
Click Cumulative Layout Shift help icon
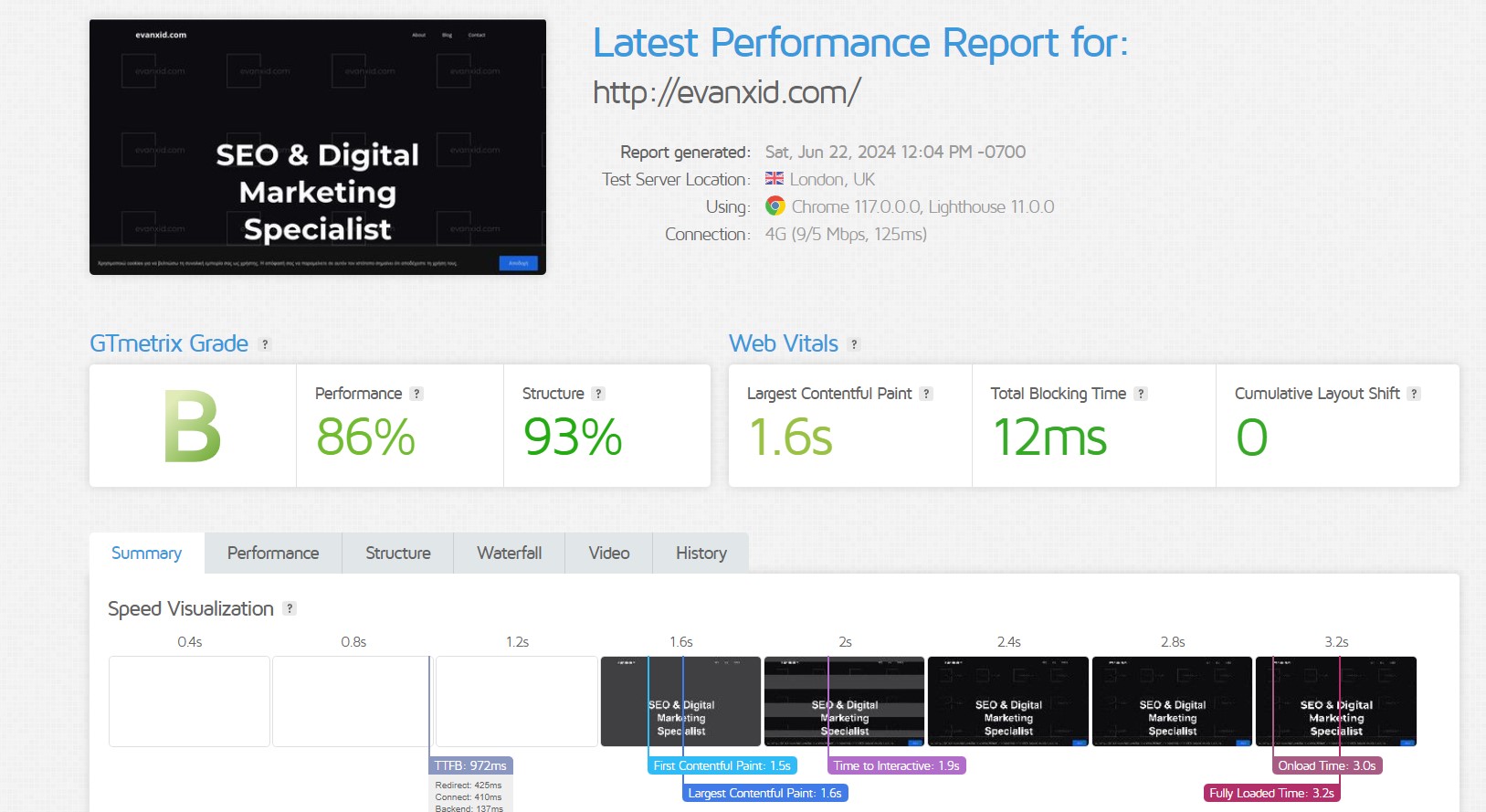pos(1414,394)
